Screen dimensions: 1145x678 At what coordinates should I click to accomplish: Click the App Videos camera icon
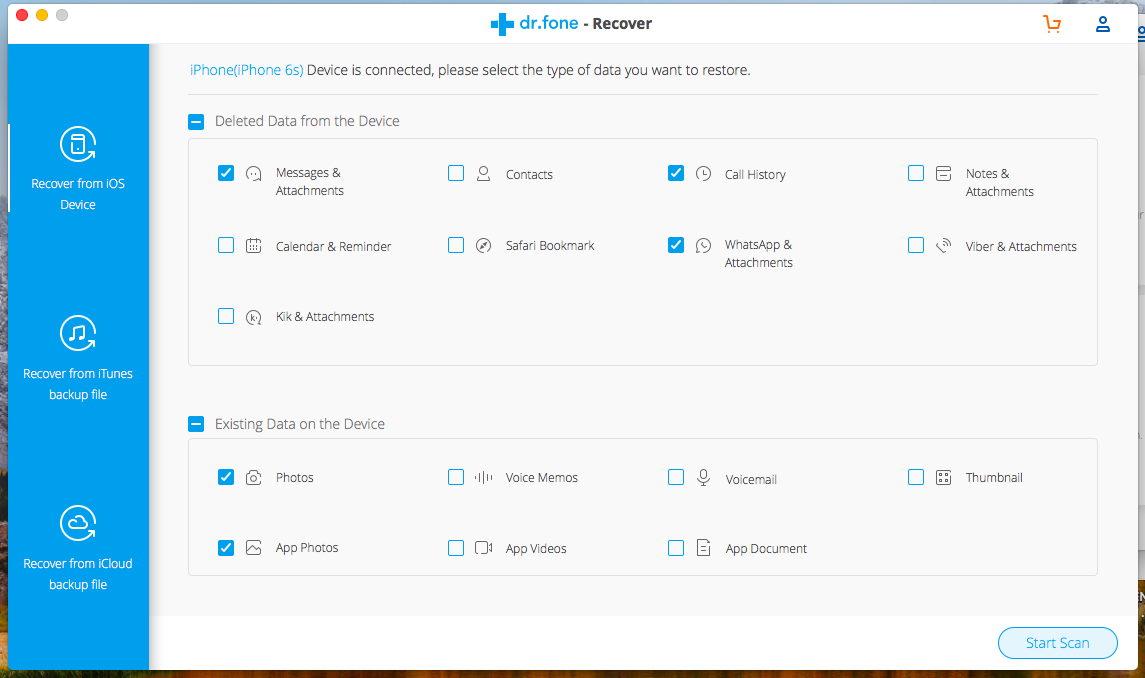pos(483,548)
